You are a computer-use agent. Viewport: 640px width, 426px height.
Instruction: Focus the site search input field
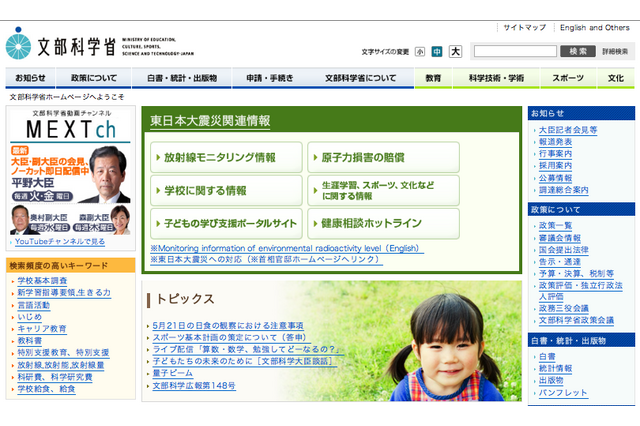[x=515, y=51]
